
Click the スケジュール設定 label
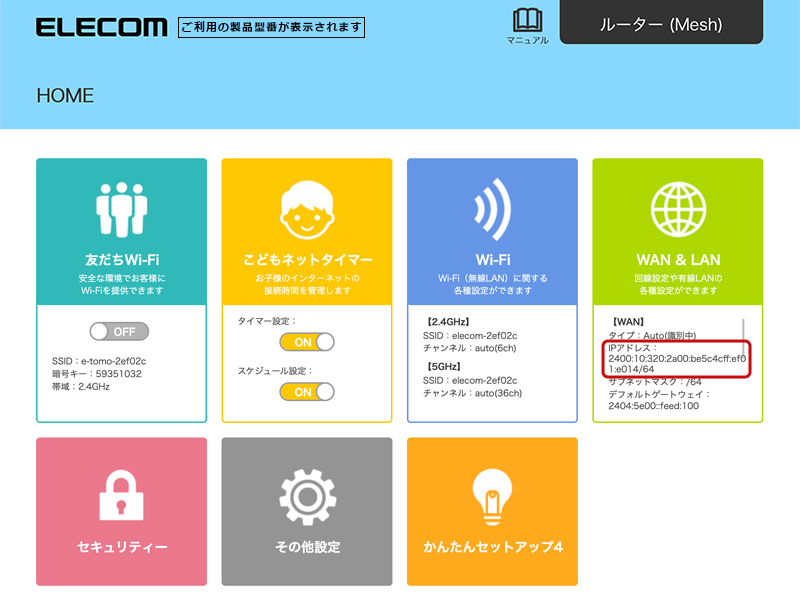tap(276, 371)
